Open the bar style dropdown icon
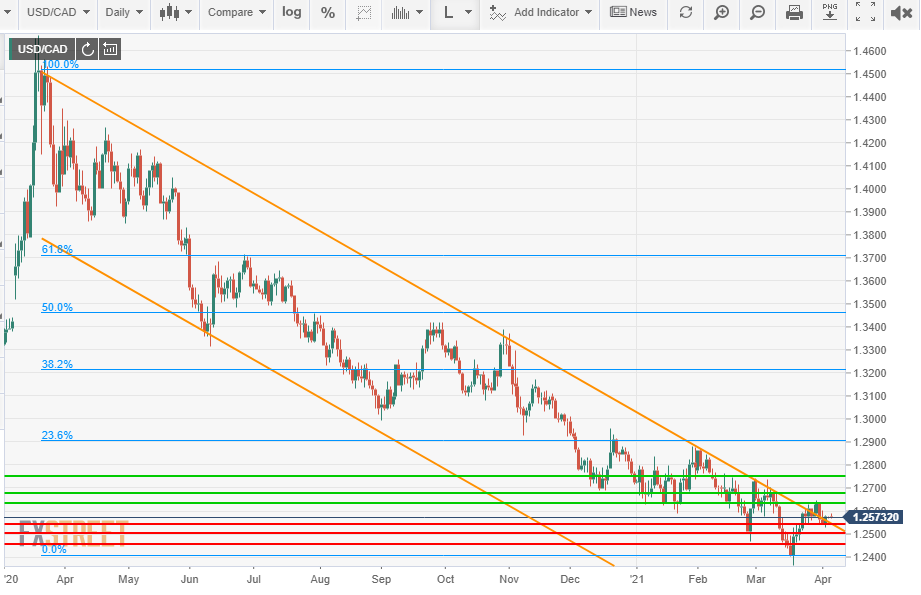Viewport: 921px width, 595px height. (405, 13)
